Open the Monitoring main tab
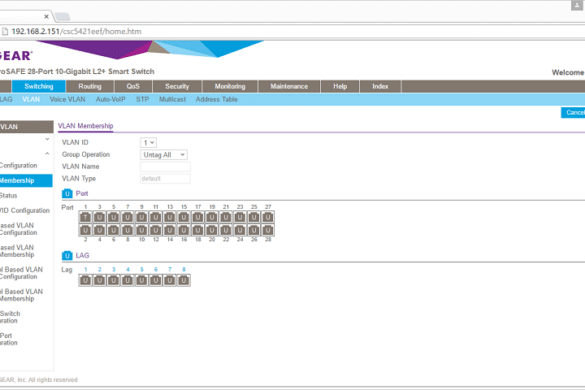This screenshot has width=585, height=390. [230, 86]
